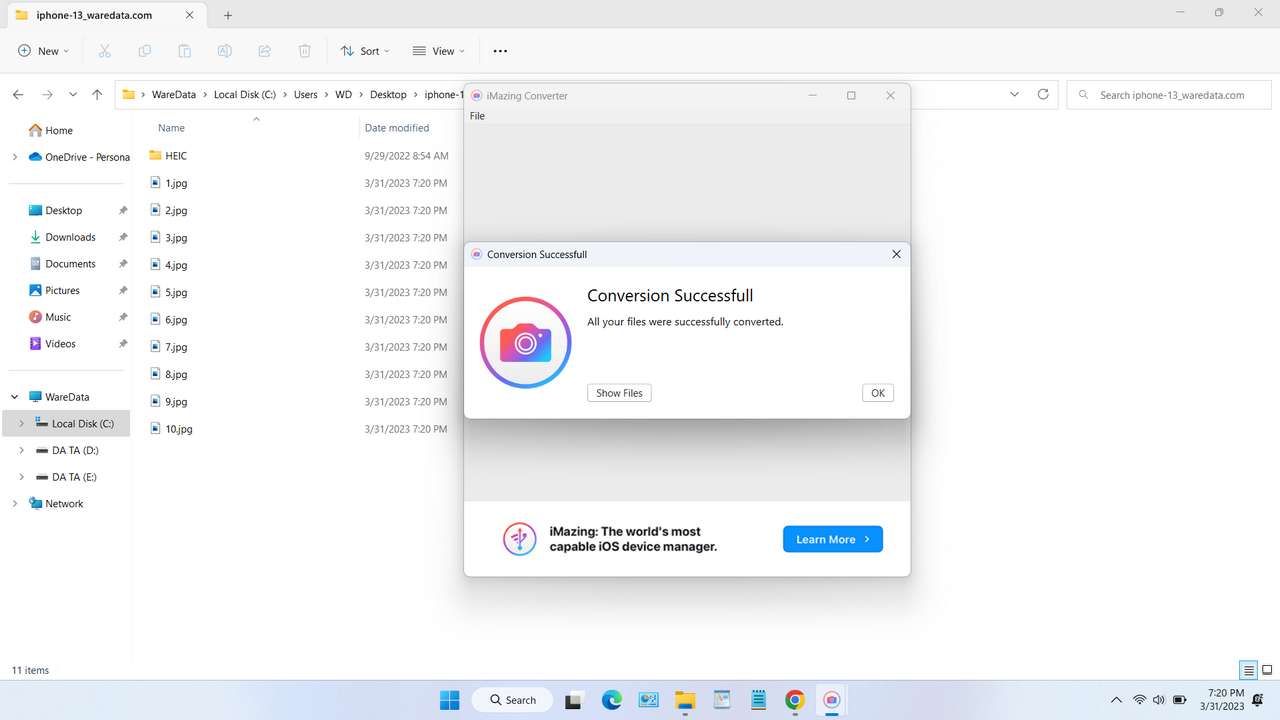Image resolution: width=1280 pixels, height=720 pixels.
Task: Click Show Files in the success dialog
Action: click(x=618, y=392)
